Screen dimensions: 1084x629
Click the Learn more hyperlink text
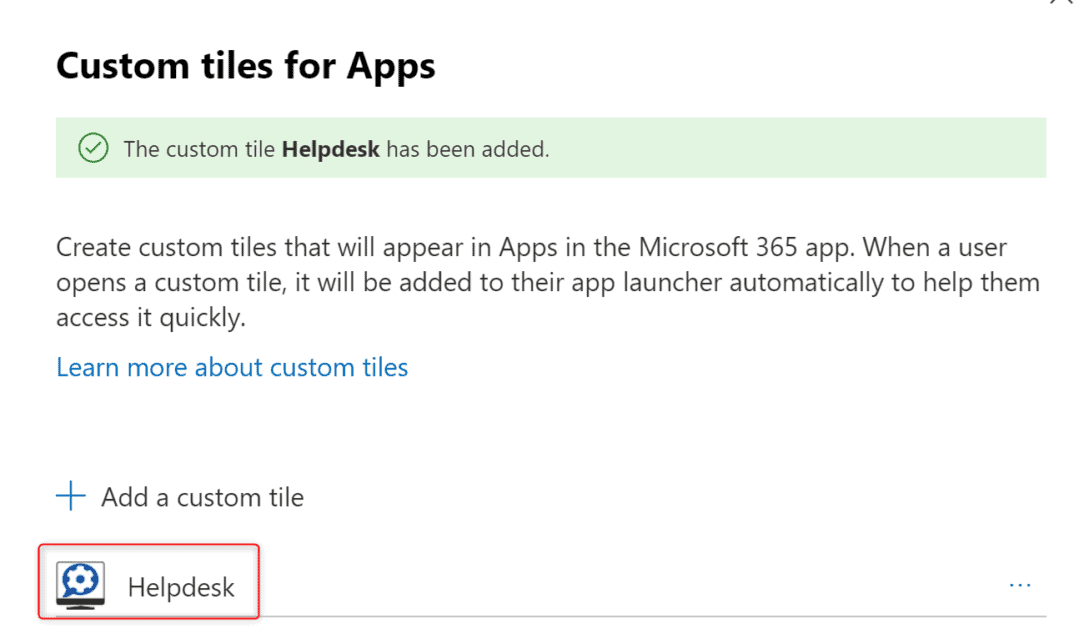[232, 367]
